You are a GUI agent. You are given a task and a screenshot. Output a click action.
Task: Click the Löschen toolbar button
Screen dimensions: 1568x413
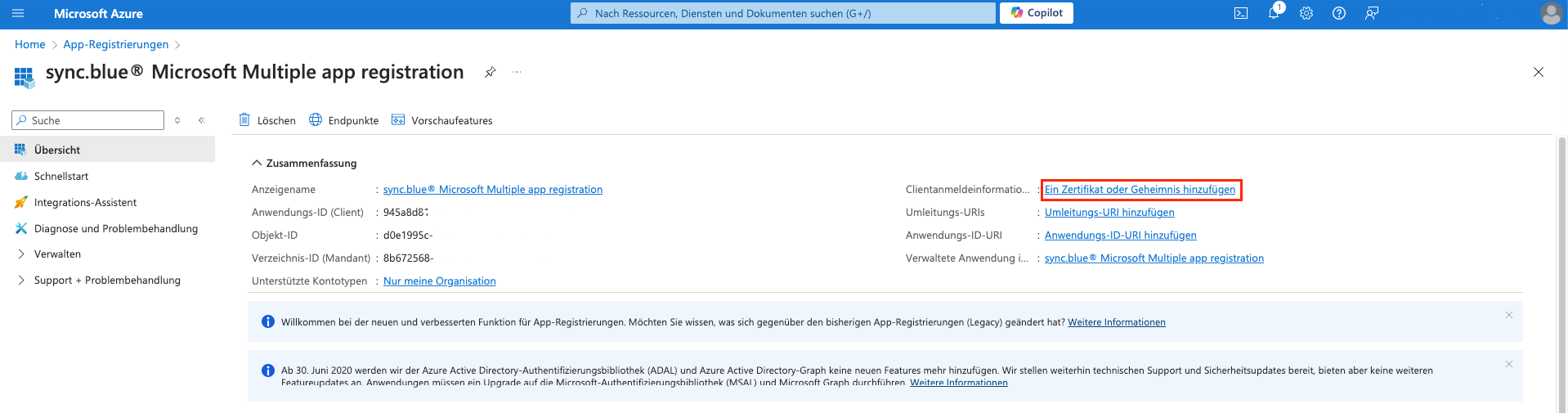click(267, 120)
